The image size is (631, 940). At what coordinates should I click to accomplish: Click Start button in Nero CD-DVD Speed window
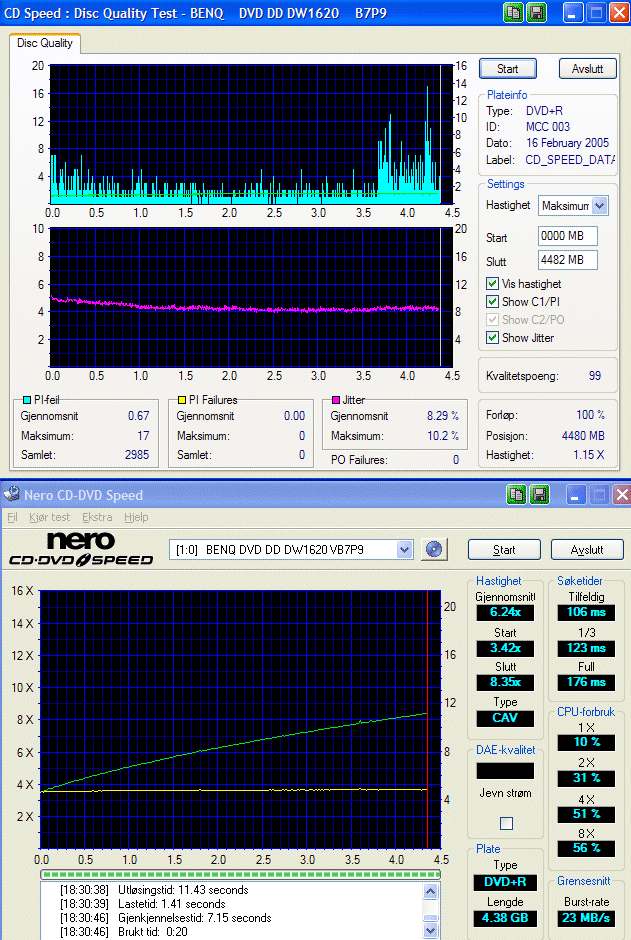(504, 550)
